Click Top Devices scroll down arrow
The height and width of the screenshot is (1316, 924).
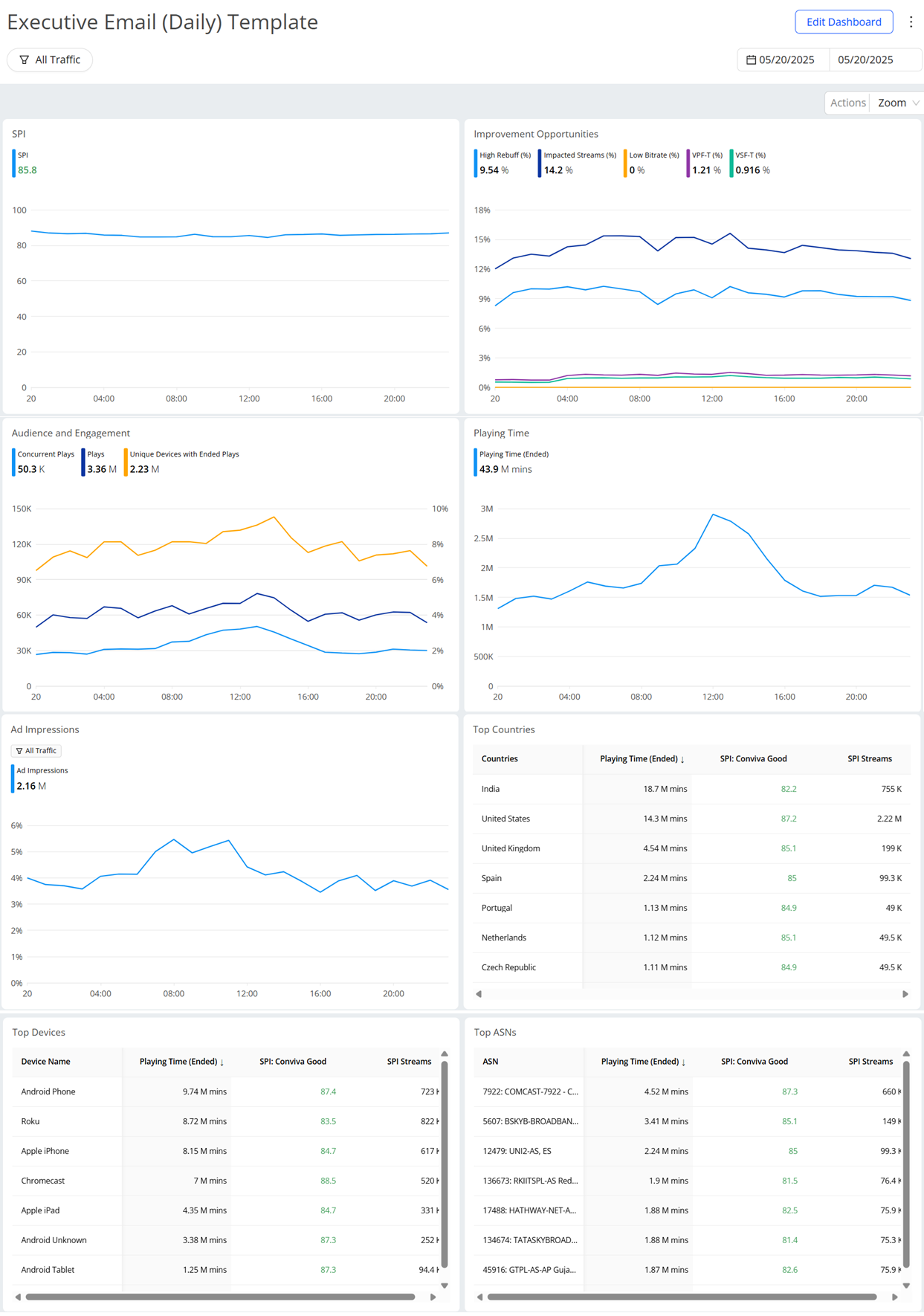point(445,1285)
